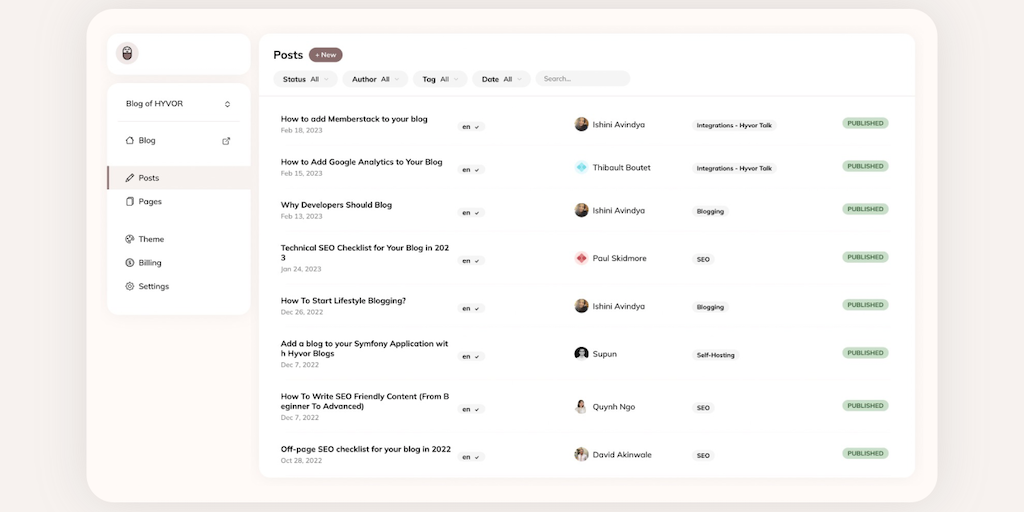Open the en language selector for Why Developers Should Blog

click(471, 213)
